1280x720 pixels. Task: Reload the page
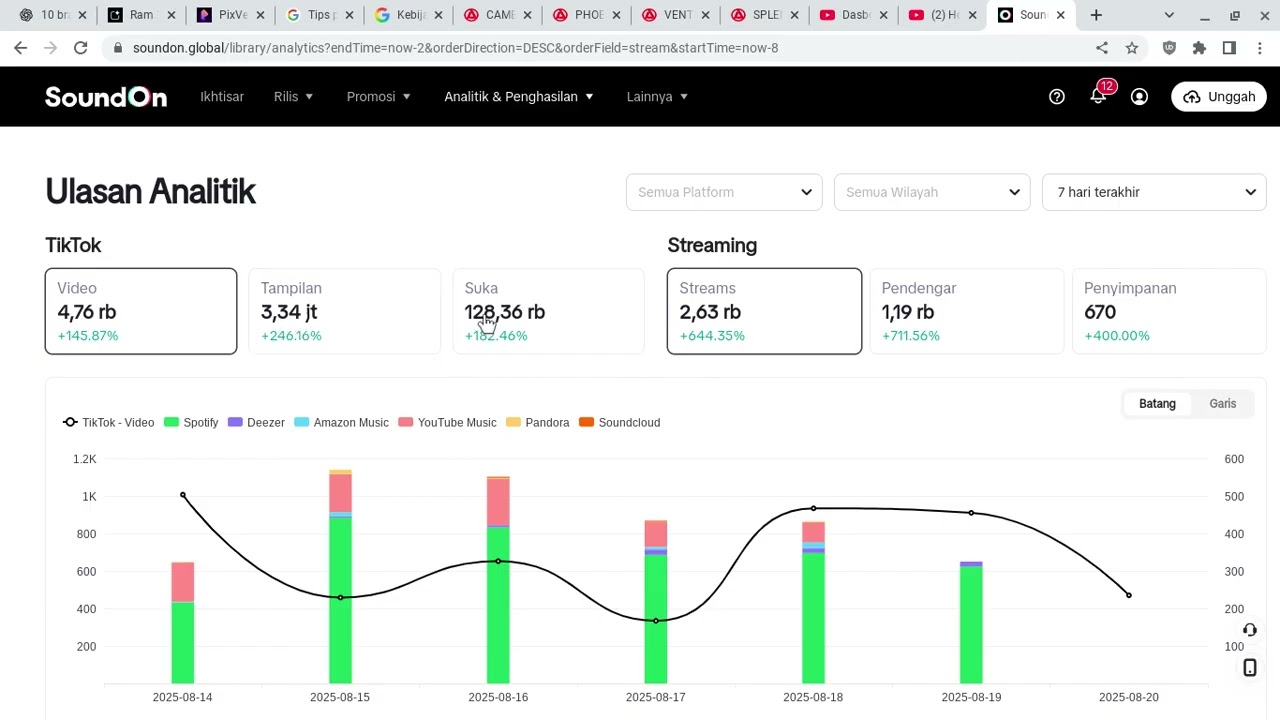pyautogui.click(x=81, y=48)
